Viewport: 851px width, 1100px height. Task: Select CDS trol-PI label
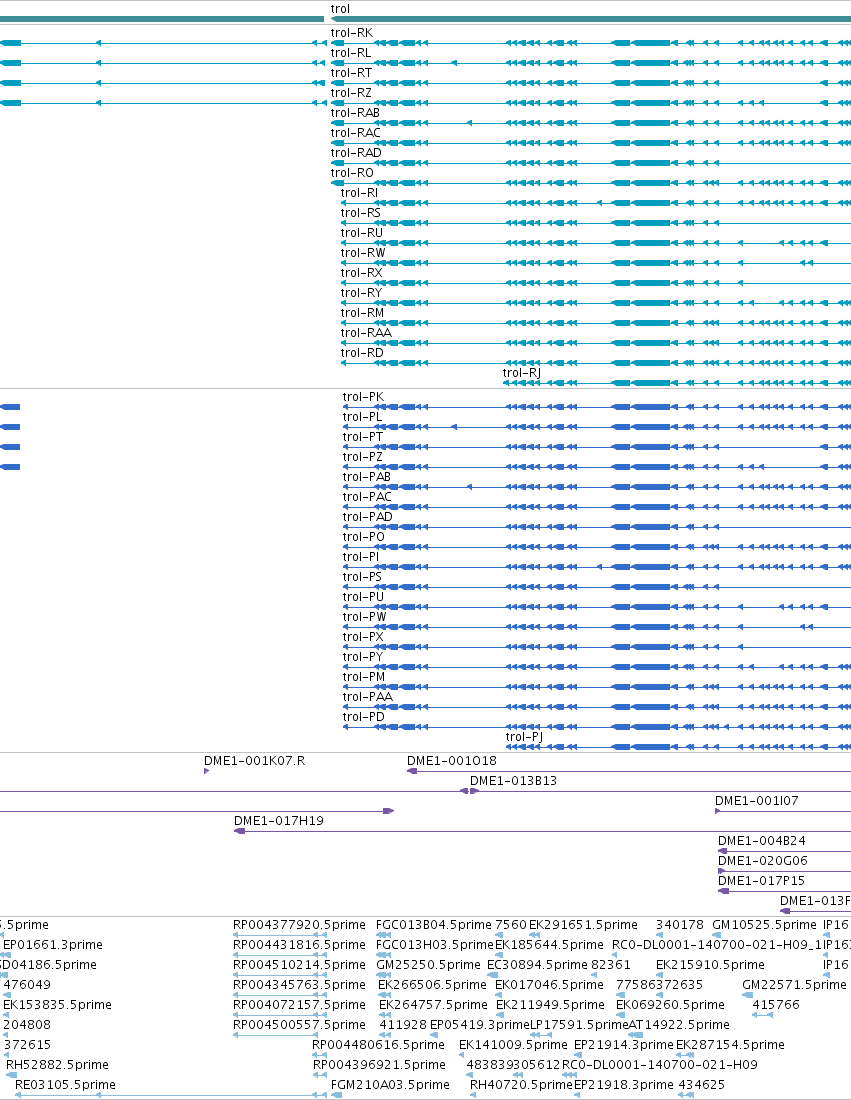click(x=361, y=557)
